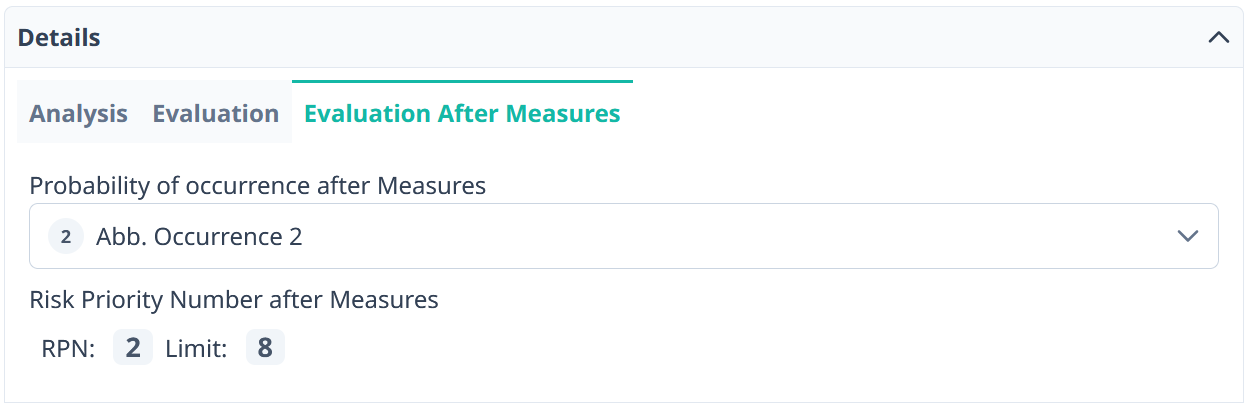Image resolution: width=1253 pixels, height=407 pixels.
Task: Click the RPN value badge showing 2
Action: click(x=133, y=348)
